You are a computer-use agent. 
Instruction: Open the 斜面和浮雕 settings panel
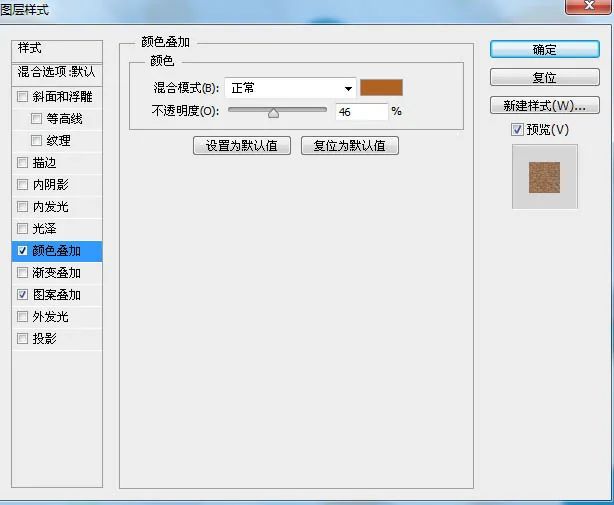tap(63, 97)
